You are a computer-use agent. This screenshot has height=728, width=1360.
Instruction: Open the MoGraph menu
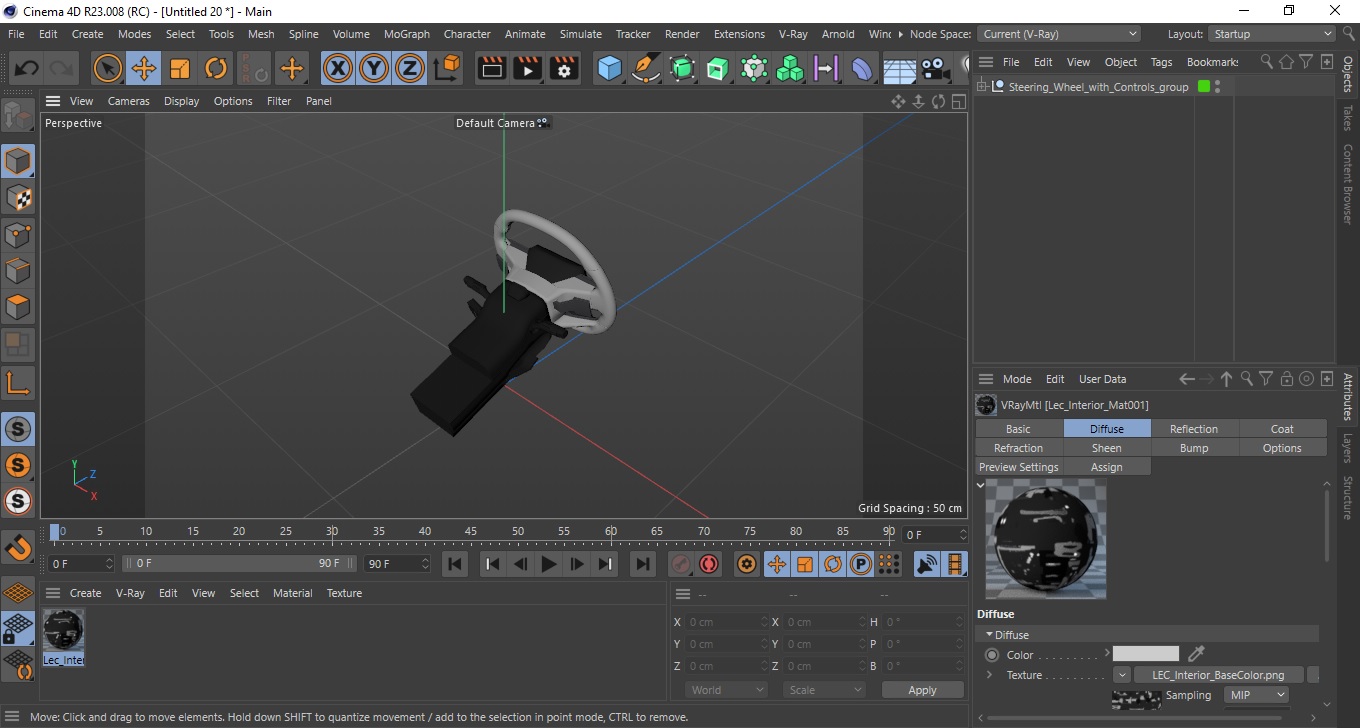[407, 34]
